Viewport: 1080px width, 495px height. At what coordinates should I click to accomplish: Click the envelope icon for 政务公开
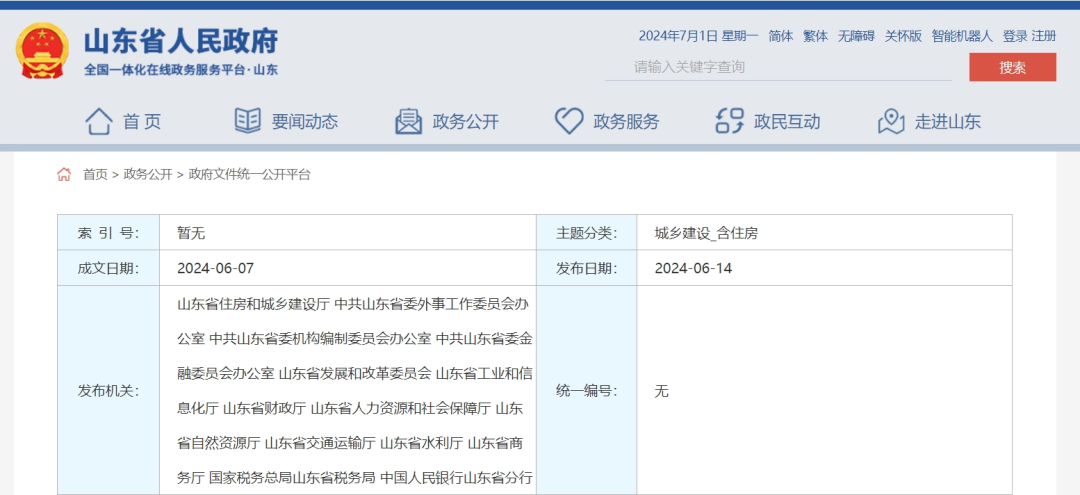(408, 121)
